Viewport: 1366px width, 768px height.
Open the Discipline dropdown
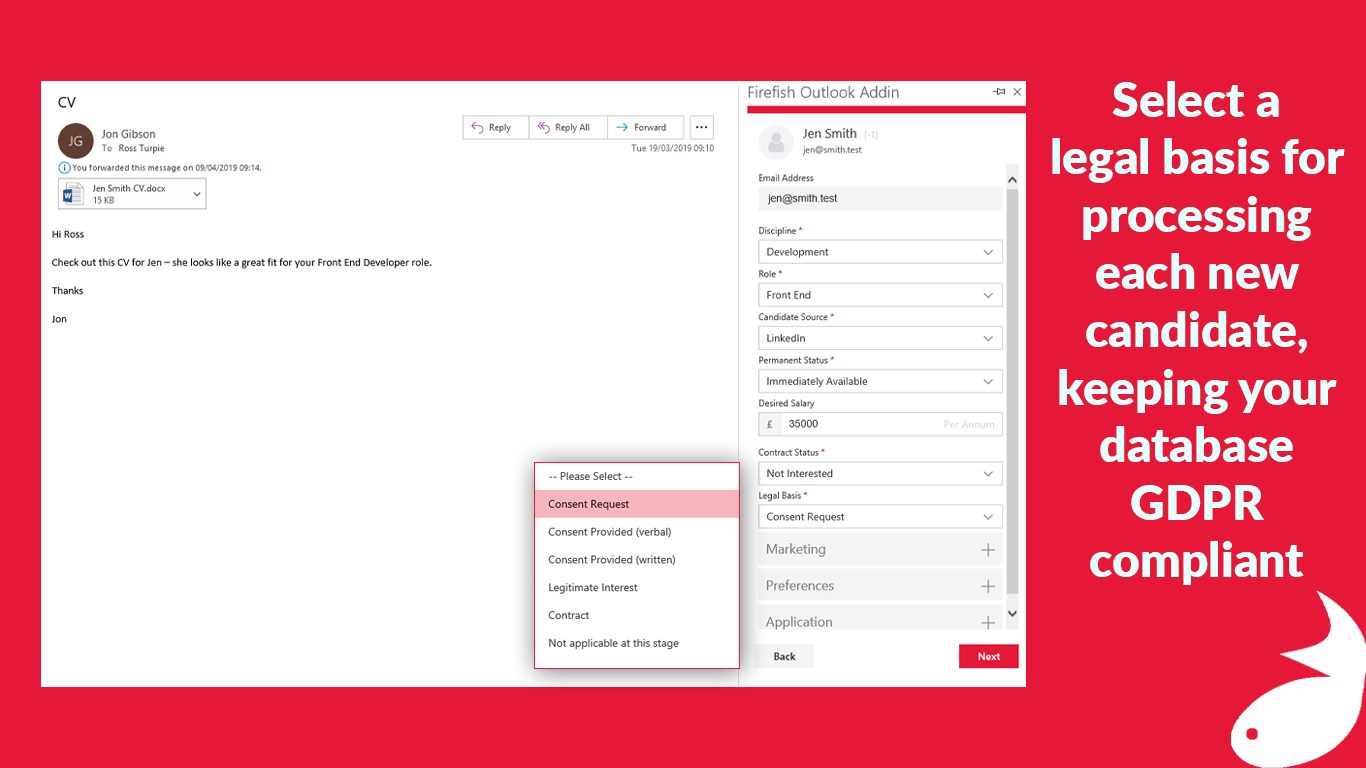click(880, 252)
